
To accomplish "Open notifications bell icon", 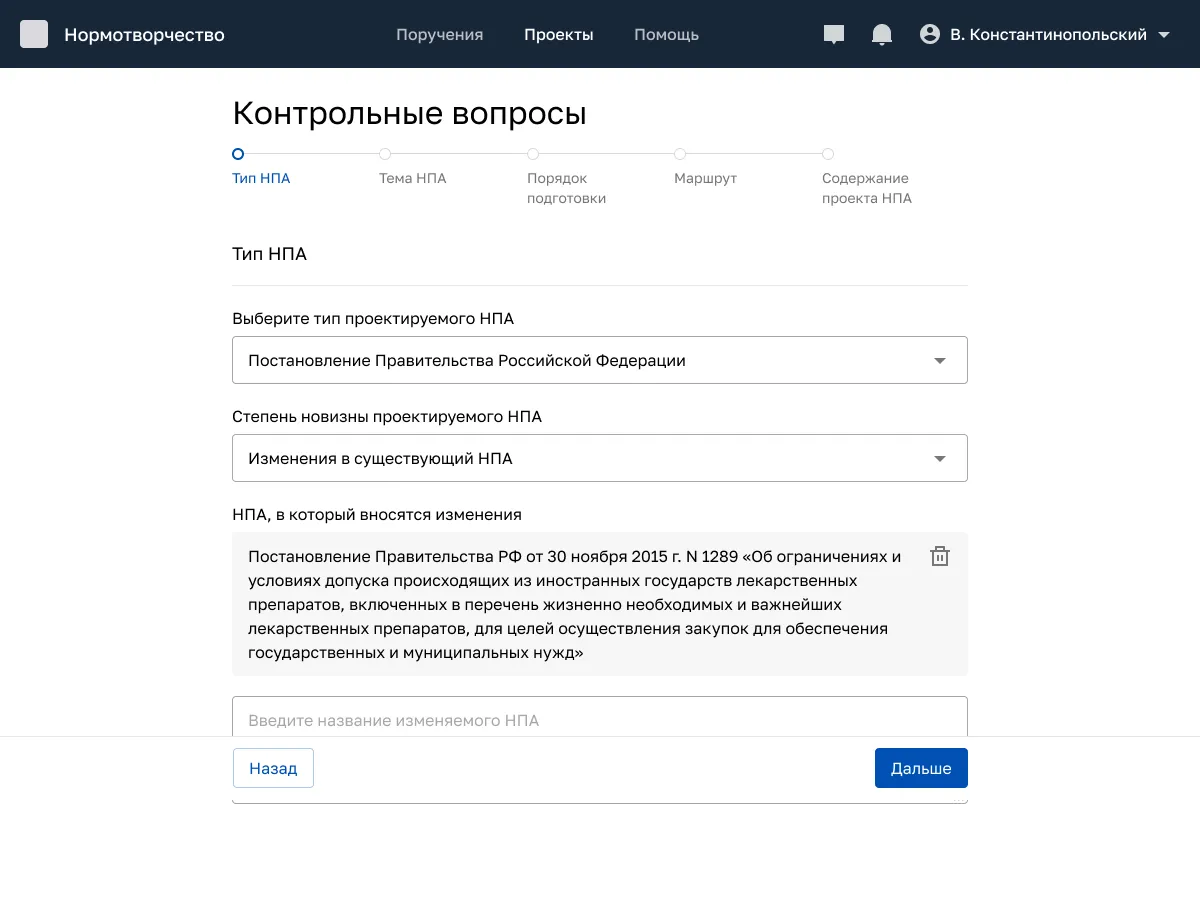I will (x=882, y=35).
